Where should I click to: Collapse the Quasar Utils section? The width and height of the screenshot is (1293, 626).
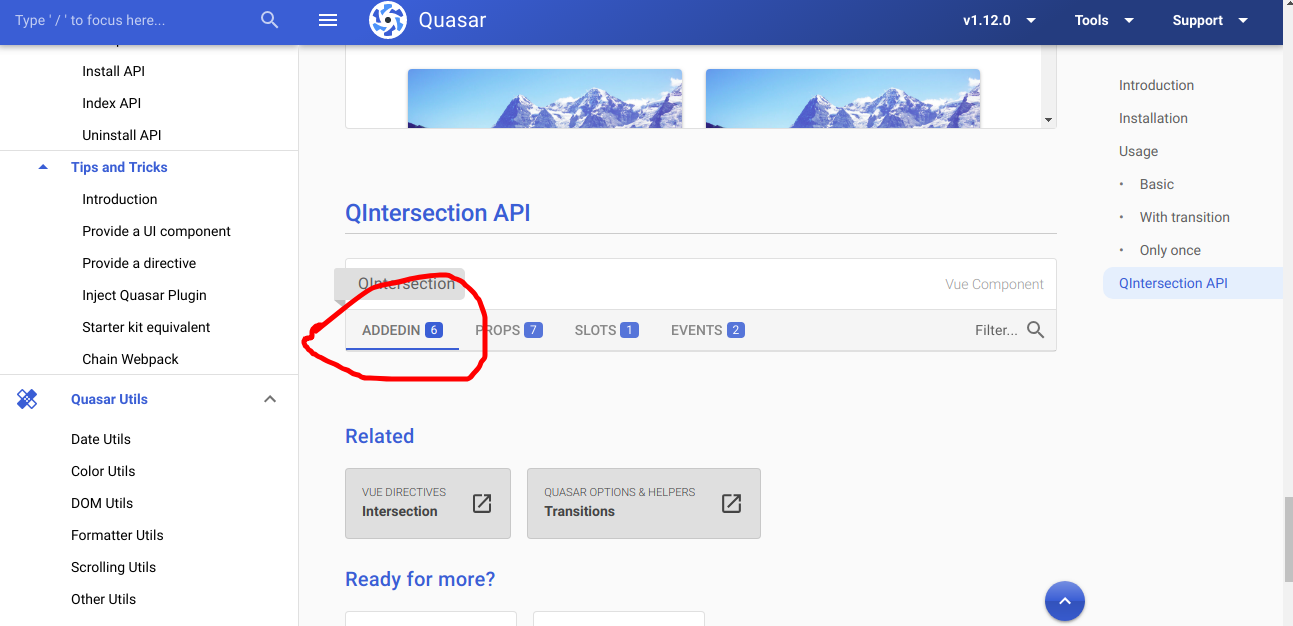(270, 398)
